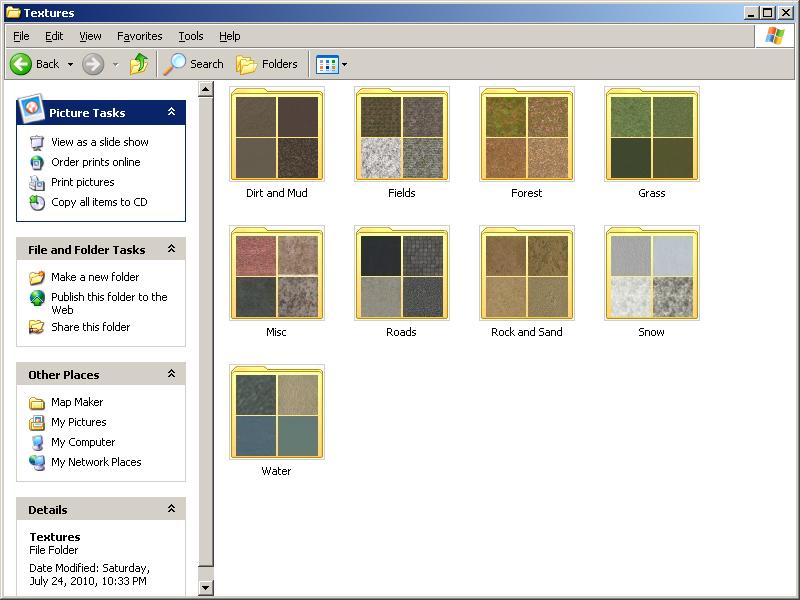
Task: Collapse the File and Folder Tasks panel
Action: [171, 249]
